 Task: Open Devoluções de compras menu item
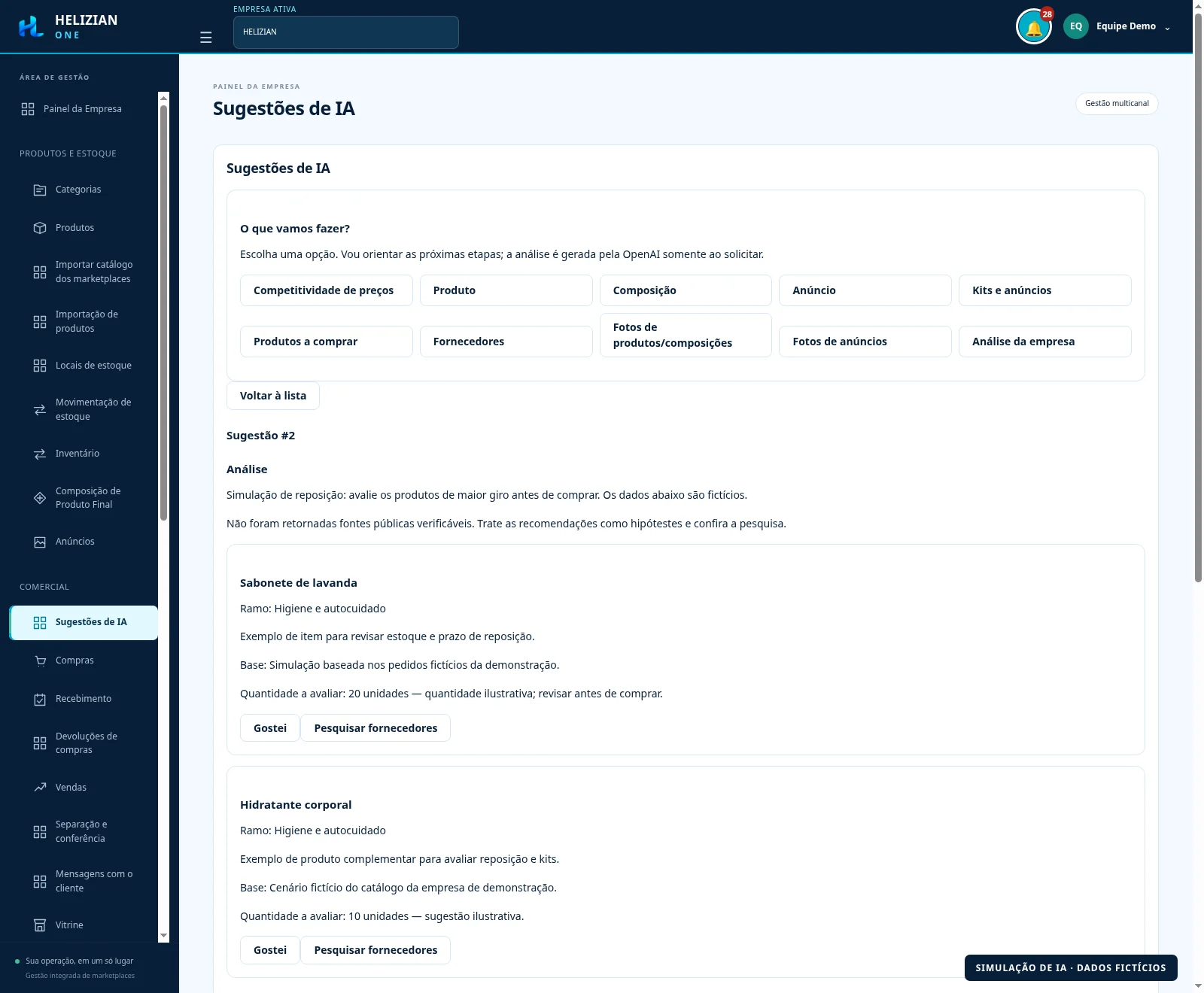point(84,743)
